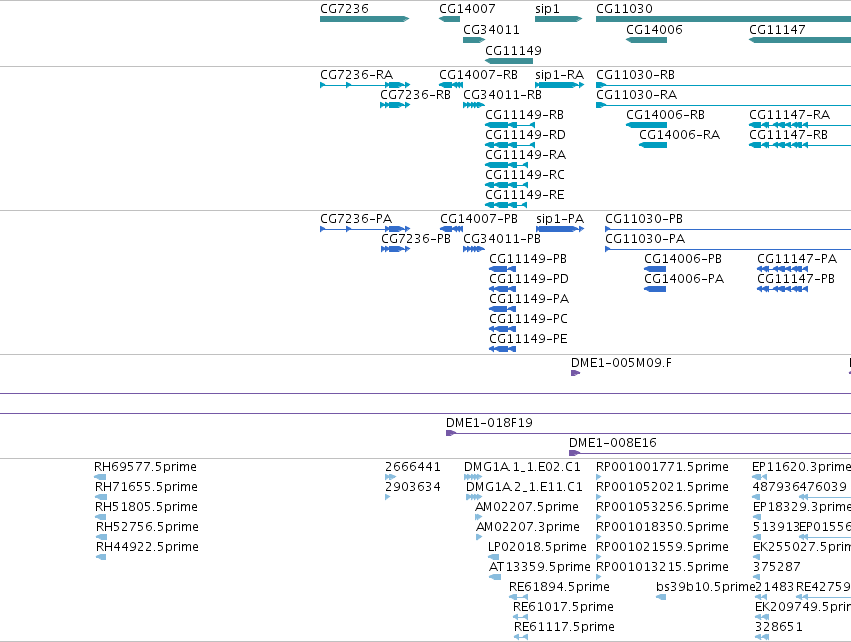Select the CG11147 gene feature

click(800, 40)
